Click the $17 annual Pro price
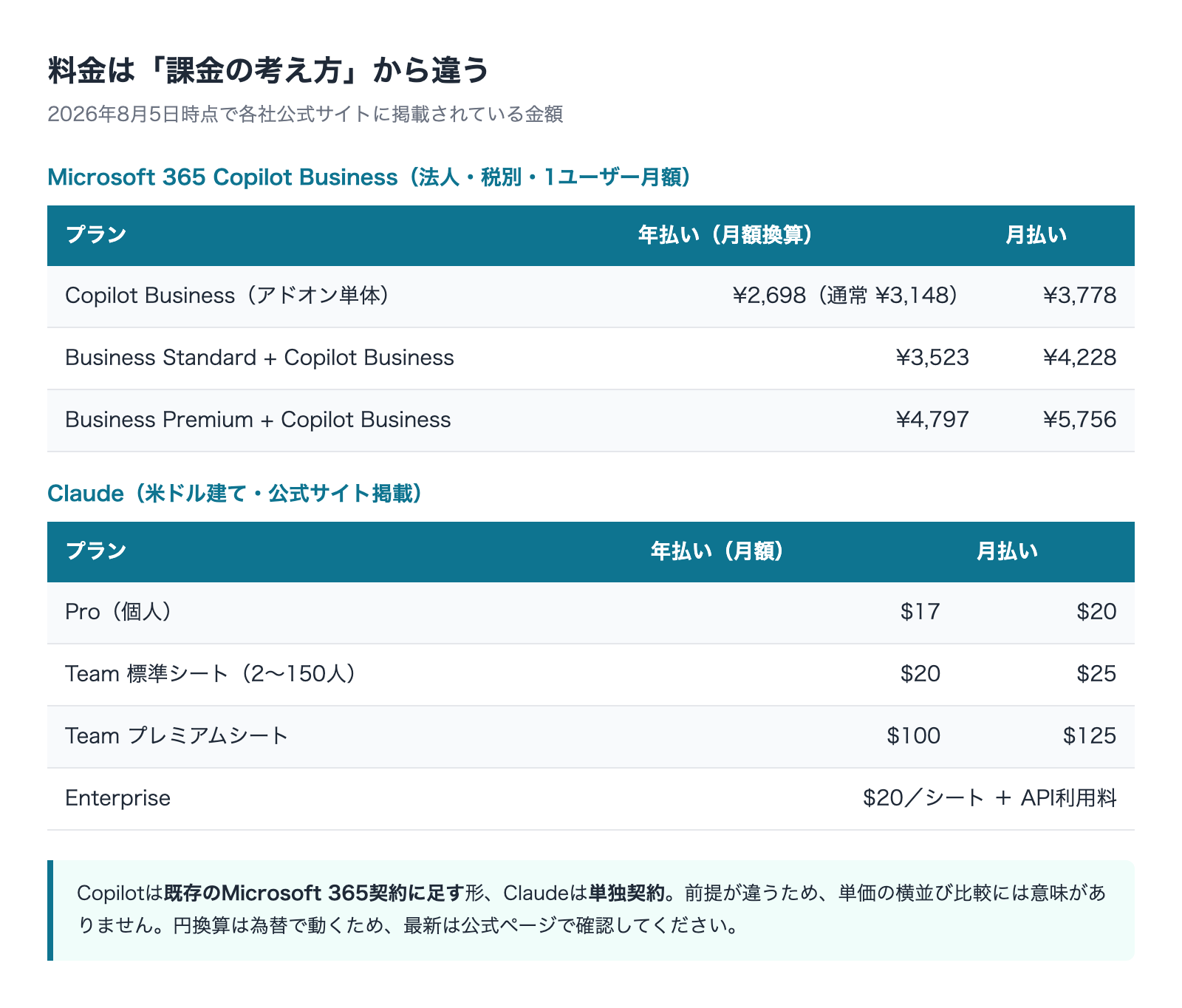 pos(920,612)
